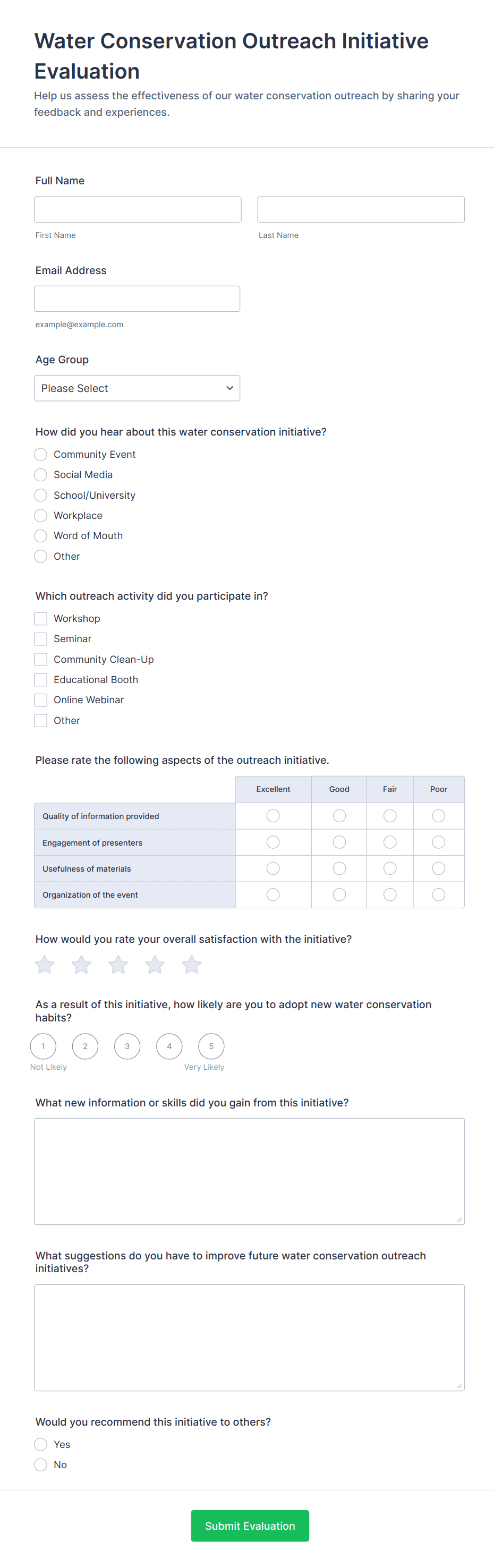Pick likelihood 5 Very Likely

[x=211, y=1046]
